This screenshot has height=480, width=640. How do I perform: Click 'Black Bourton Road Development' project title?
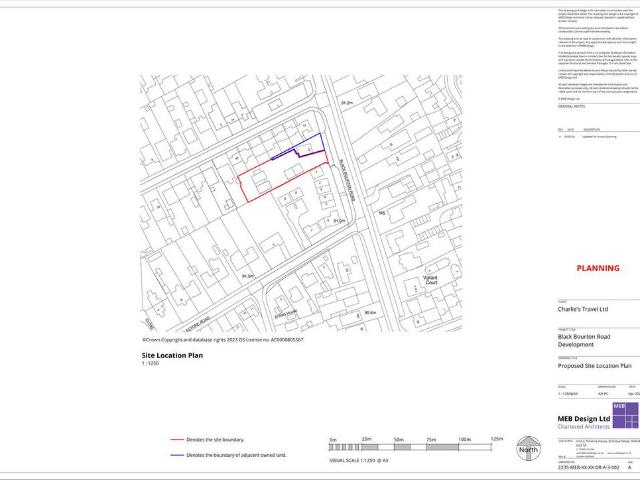point(584,340)
